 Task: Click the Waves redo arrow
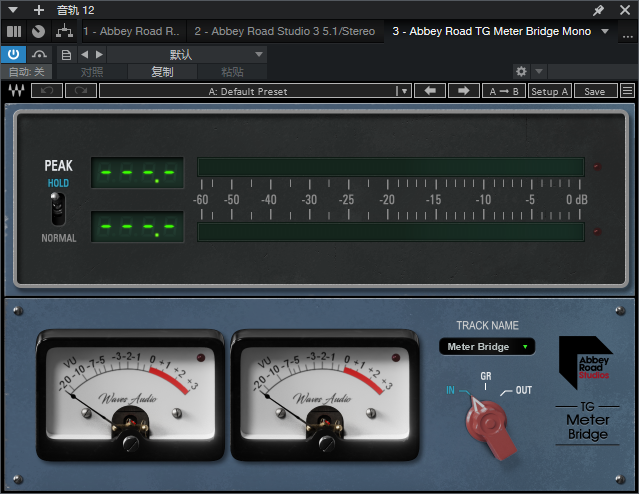coord(81,90)
